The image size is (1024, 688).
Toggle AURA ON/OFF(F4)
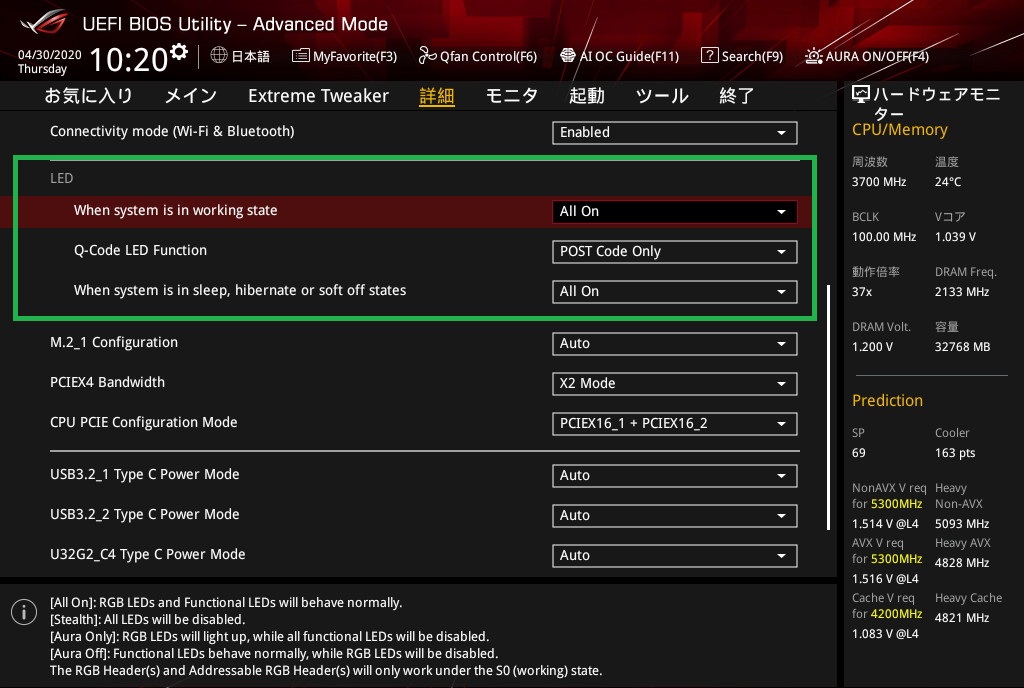tap(867, 56)
